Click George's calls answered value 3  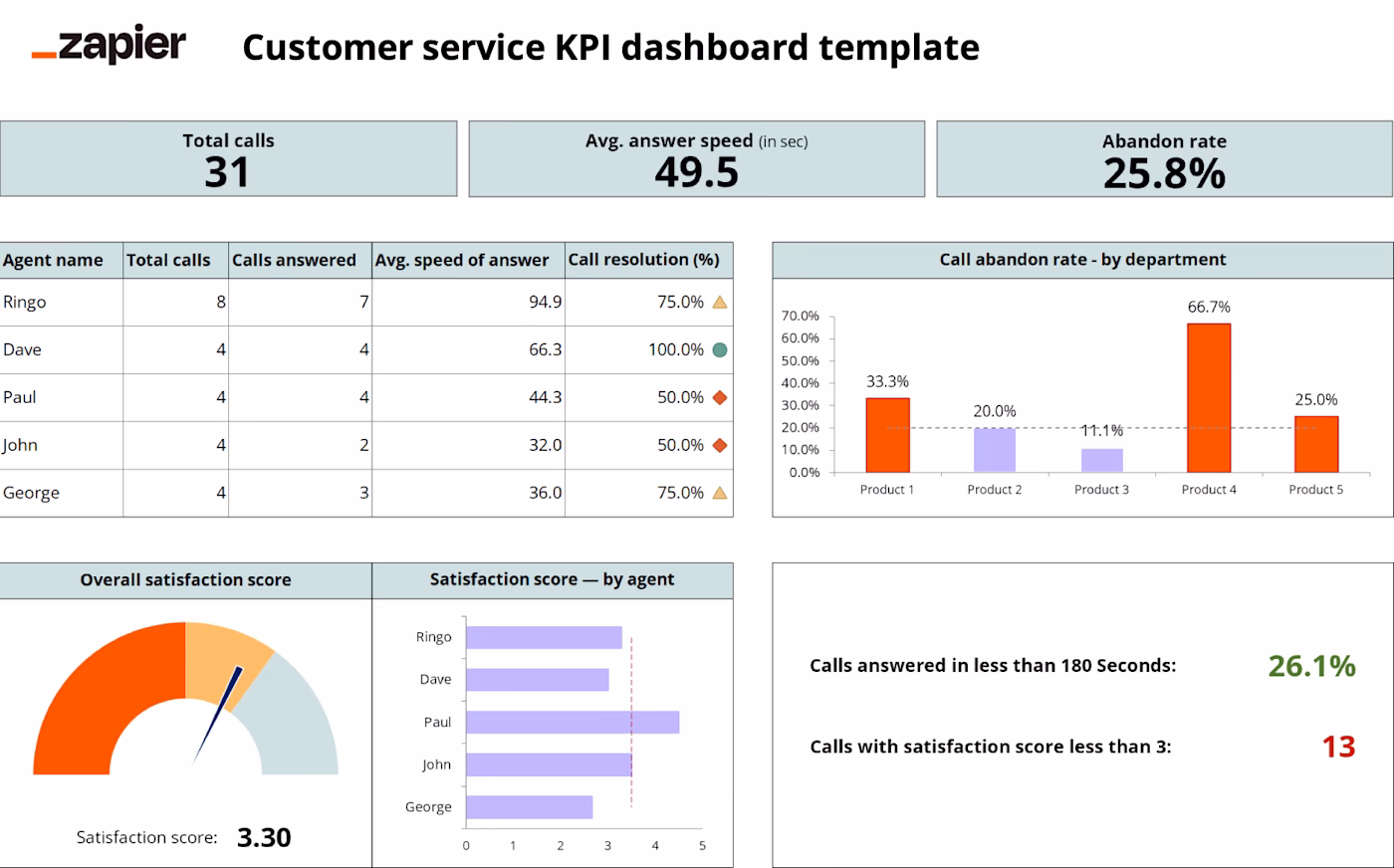point(364,493)
